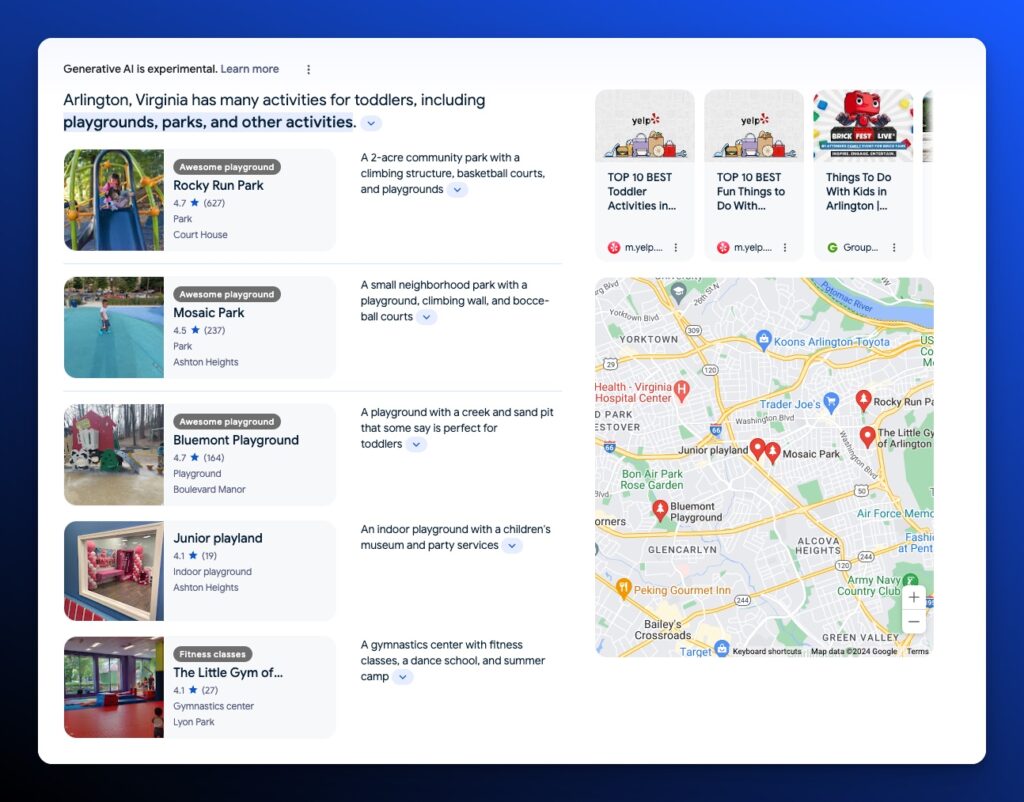Open the Mosaic Park listing title
The height and width of the screenshot is (802, 1024).
point(209,313)
